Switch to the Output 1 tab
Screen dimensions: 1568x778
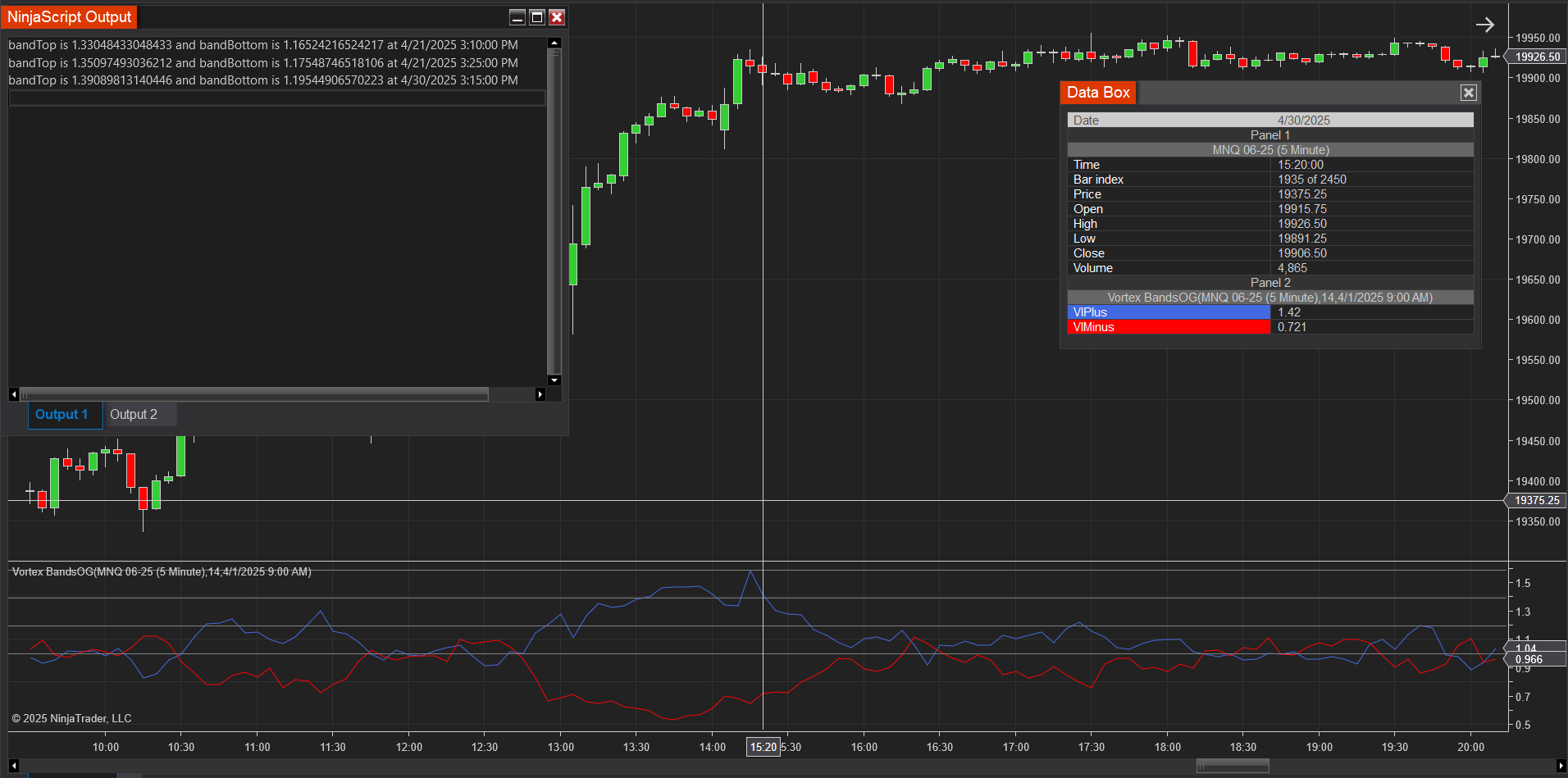(x=64, y=415)
